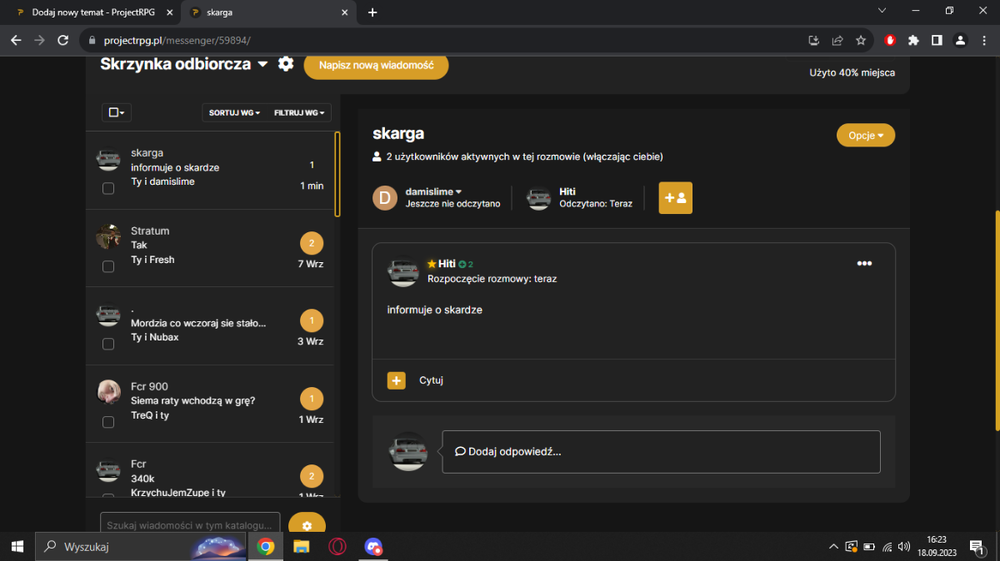Click the search options gear button

click(307, 525)
